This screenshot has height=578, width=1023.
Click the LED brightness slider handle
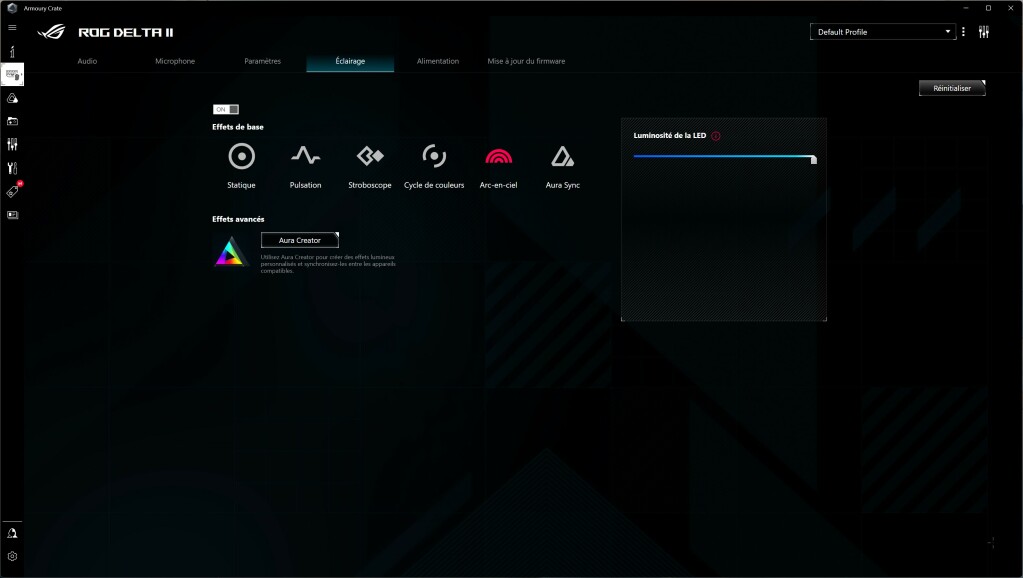(x=814, y=159)
